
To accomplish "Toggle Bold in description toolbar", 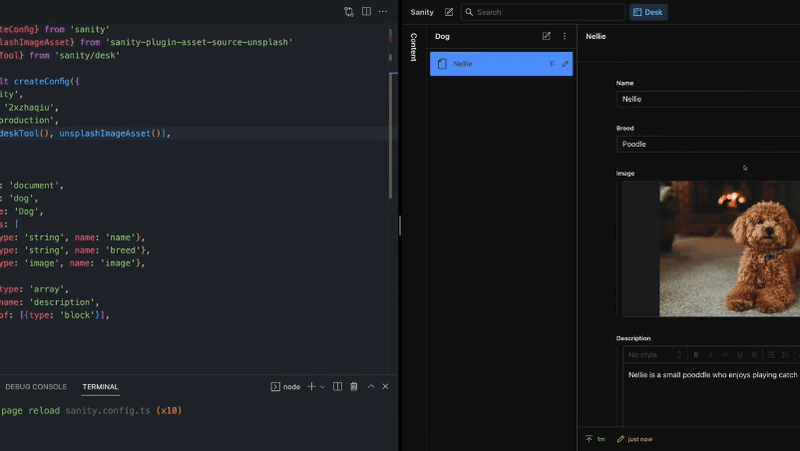I will (x=696, y=355).
